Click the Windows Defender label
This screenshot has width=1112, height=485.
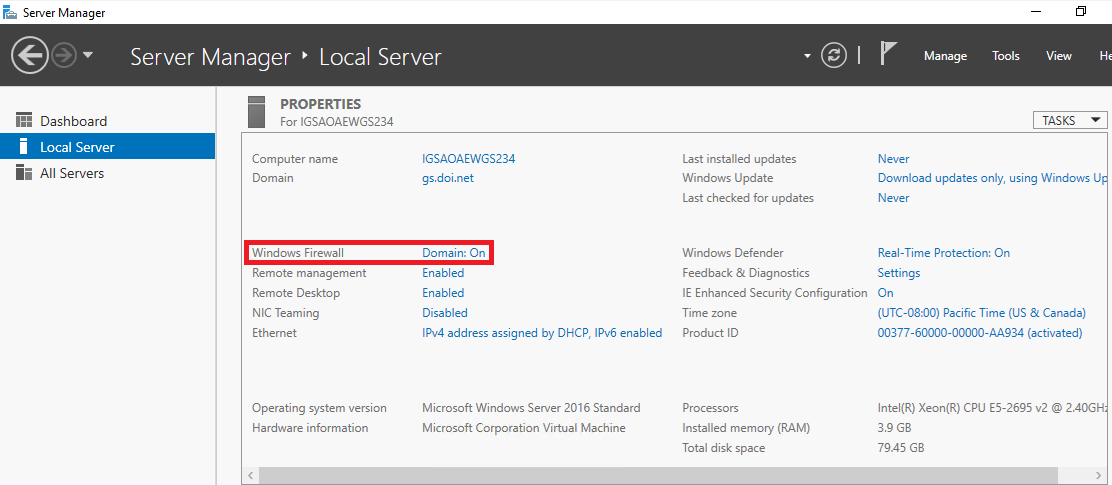click(733, 252)
